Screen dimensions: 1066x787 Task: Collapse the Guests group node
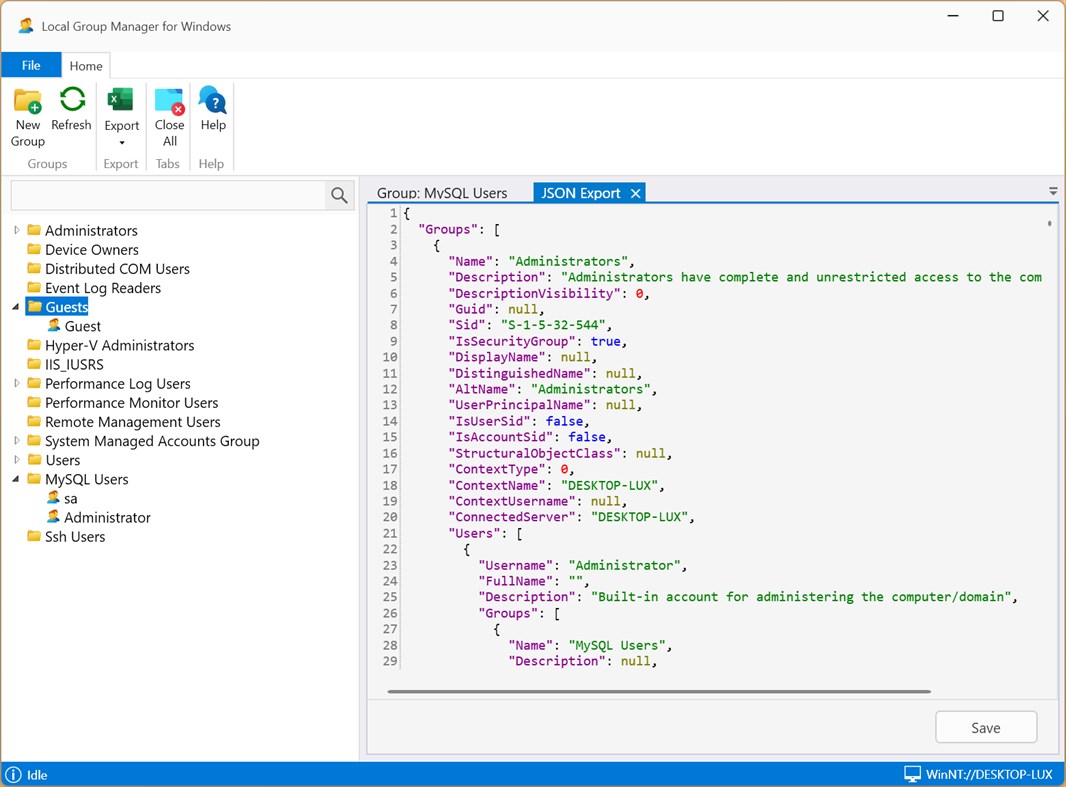(16, 307)
